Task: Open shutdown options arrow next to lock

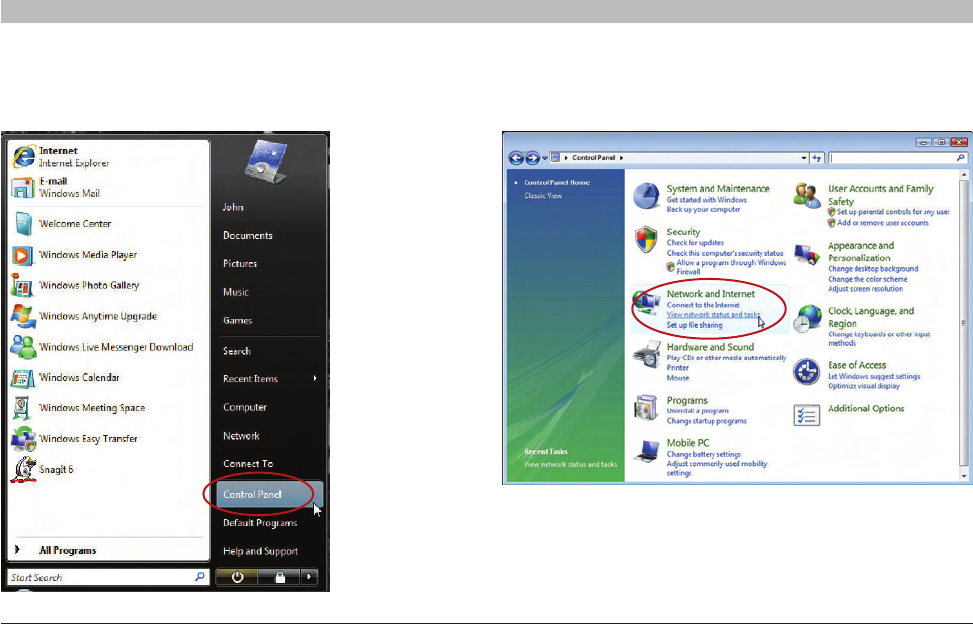Action: (309, 577)
